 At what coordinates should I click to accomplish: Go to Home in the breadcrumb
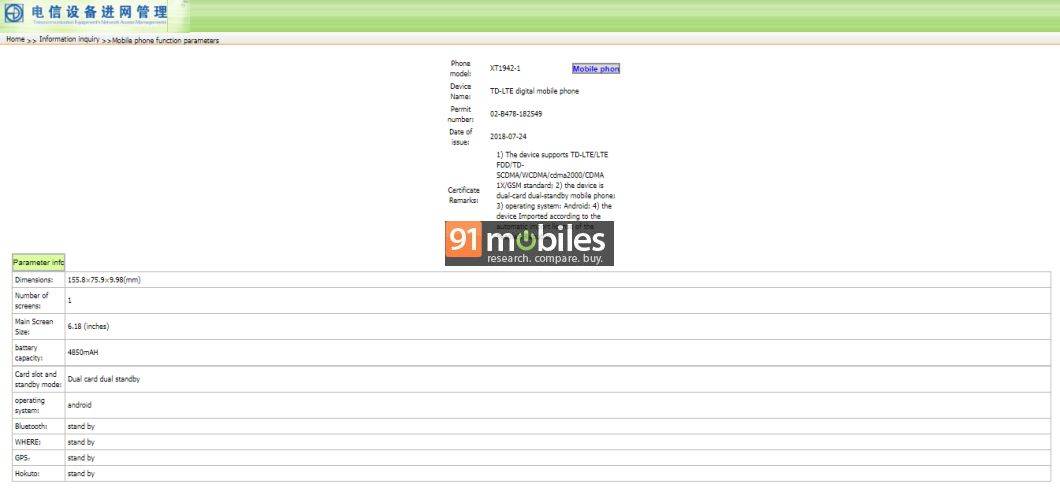pyautogui.click(x=15, y=40)
